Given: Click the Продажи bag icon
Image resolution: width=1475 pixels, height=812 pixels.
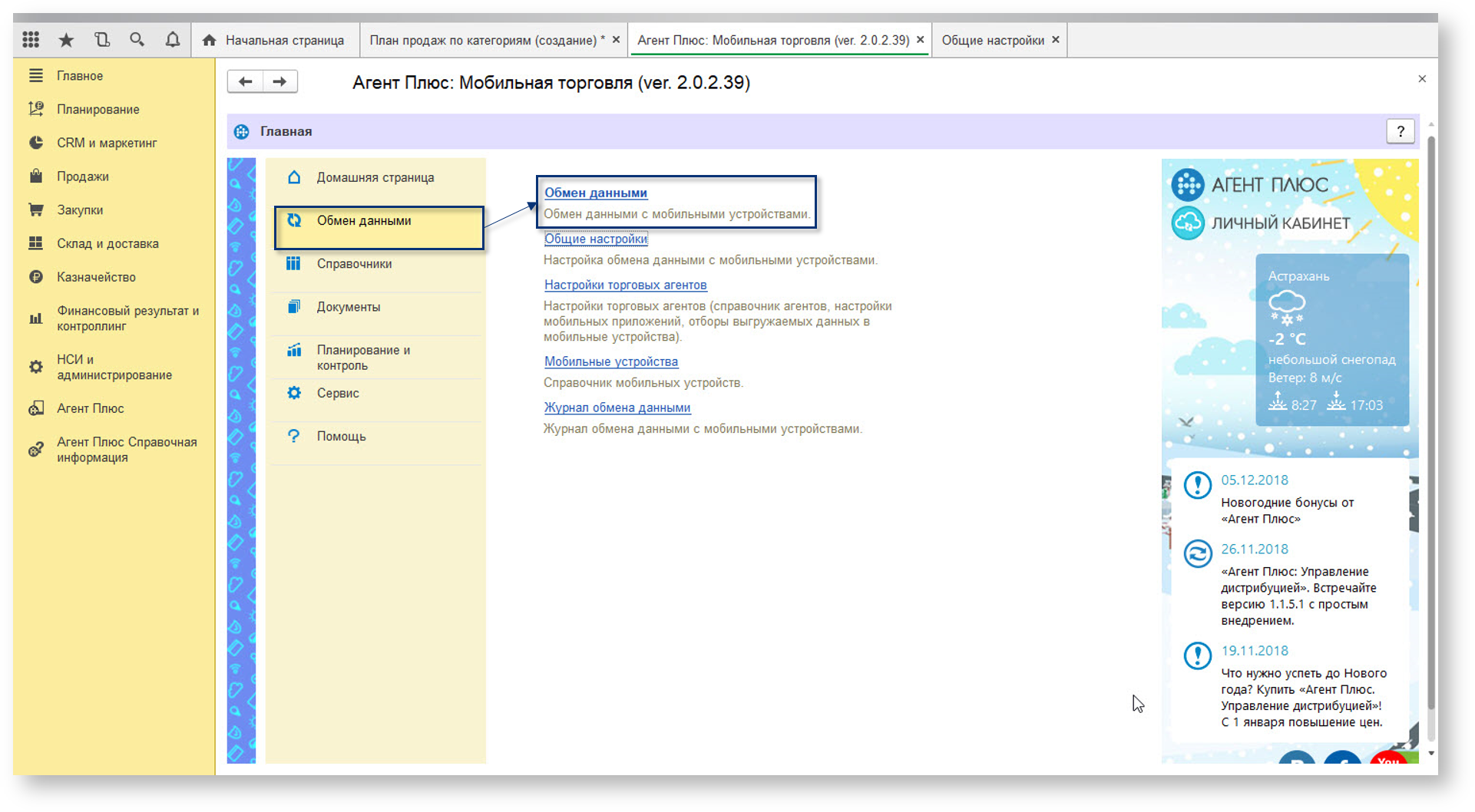Looking at the screenshot, I should point(35,177).
